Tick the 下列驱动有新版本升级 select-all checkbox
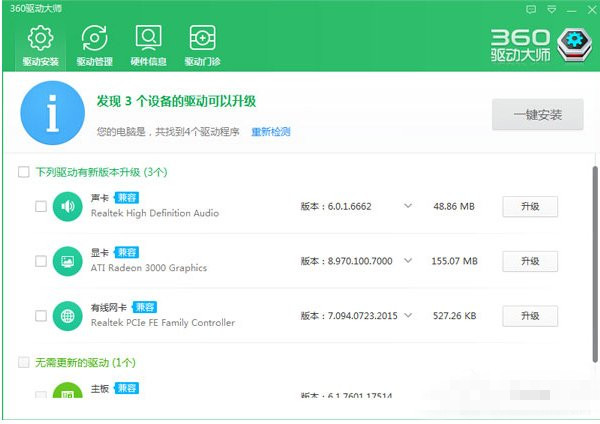Image resolution: width=600 pixels, height=424 pixels. [23, 172]
